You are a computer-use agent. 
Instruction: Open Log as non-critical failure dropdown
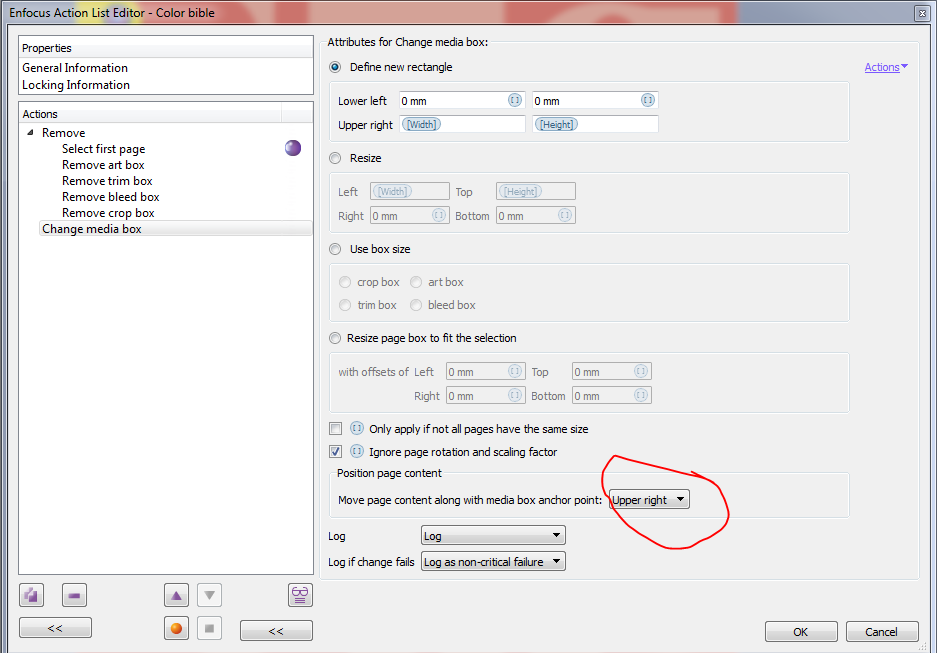click(x=493, y=561)
